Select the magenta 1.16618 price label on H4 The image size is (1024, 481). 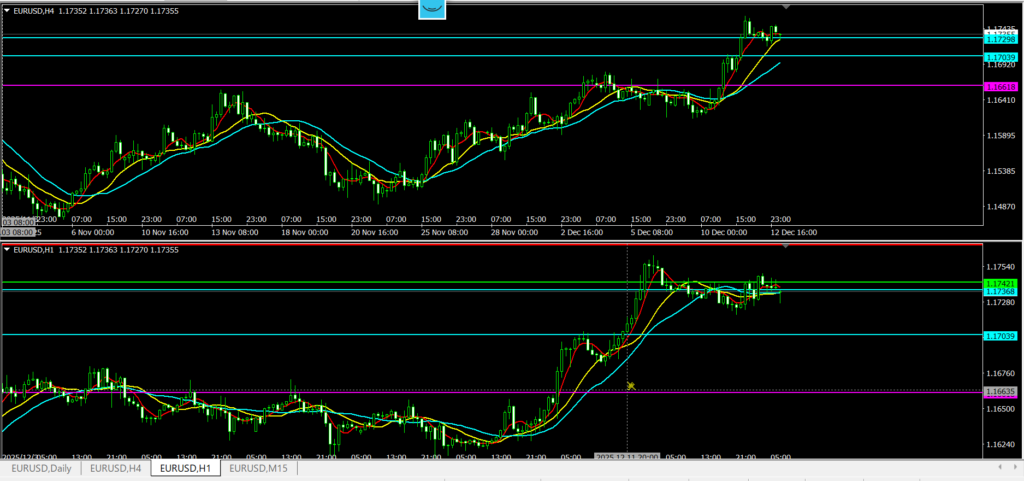[x=1000, y=87]
